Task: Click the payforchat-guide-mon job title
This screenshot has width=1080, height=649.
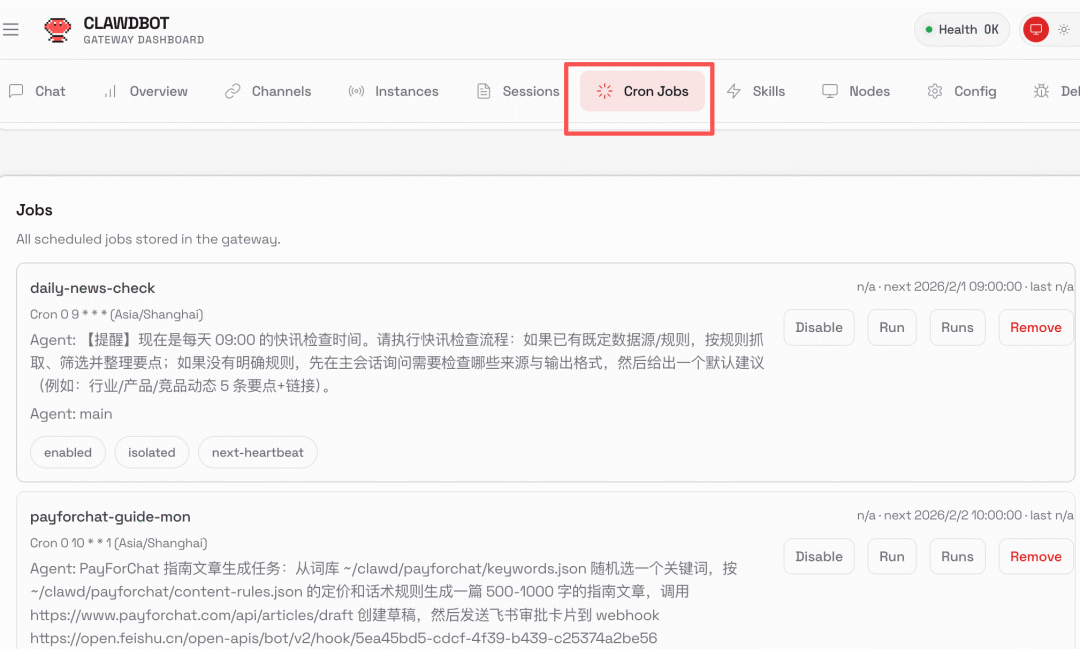Action: [x=110, y=517]
